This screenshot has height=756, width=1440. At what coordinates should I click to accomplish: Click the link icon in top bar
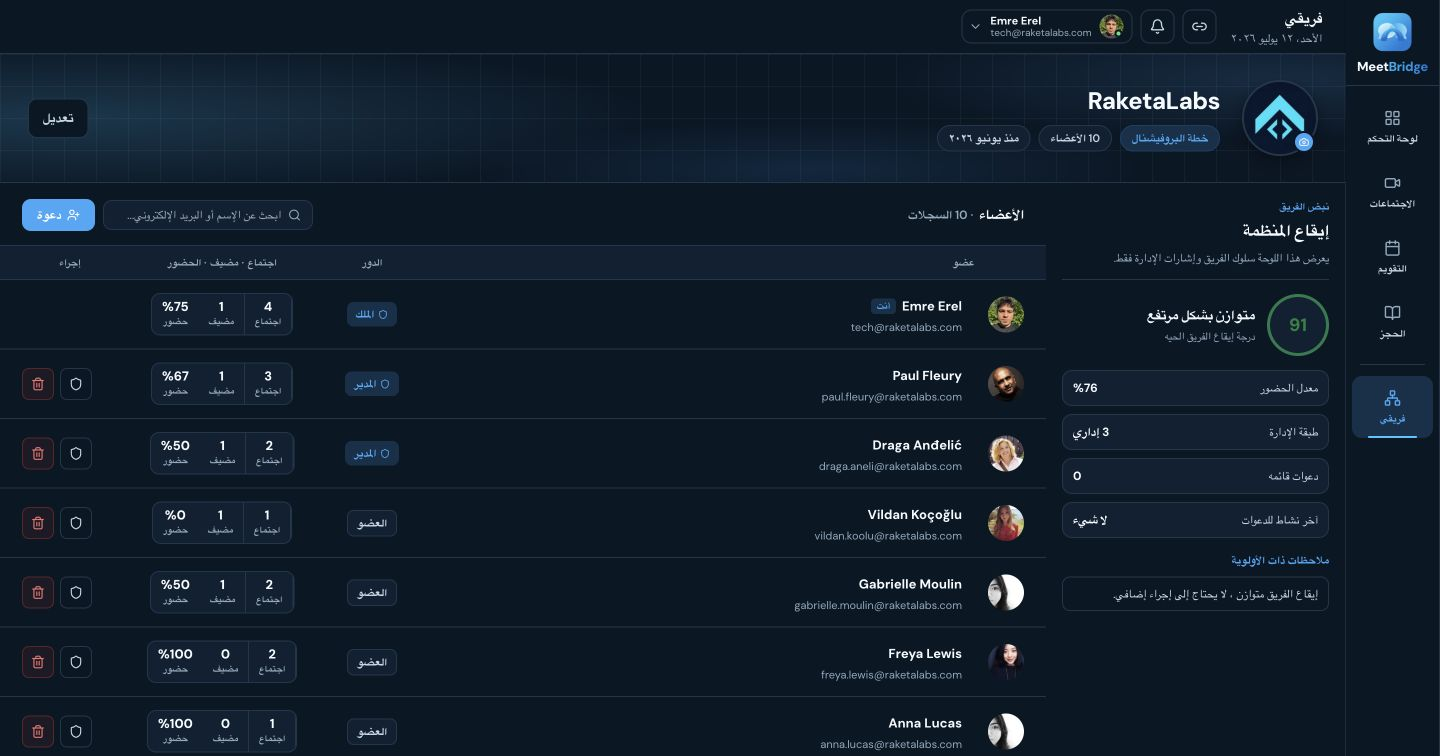[1199, 27]
